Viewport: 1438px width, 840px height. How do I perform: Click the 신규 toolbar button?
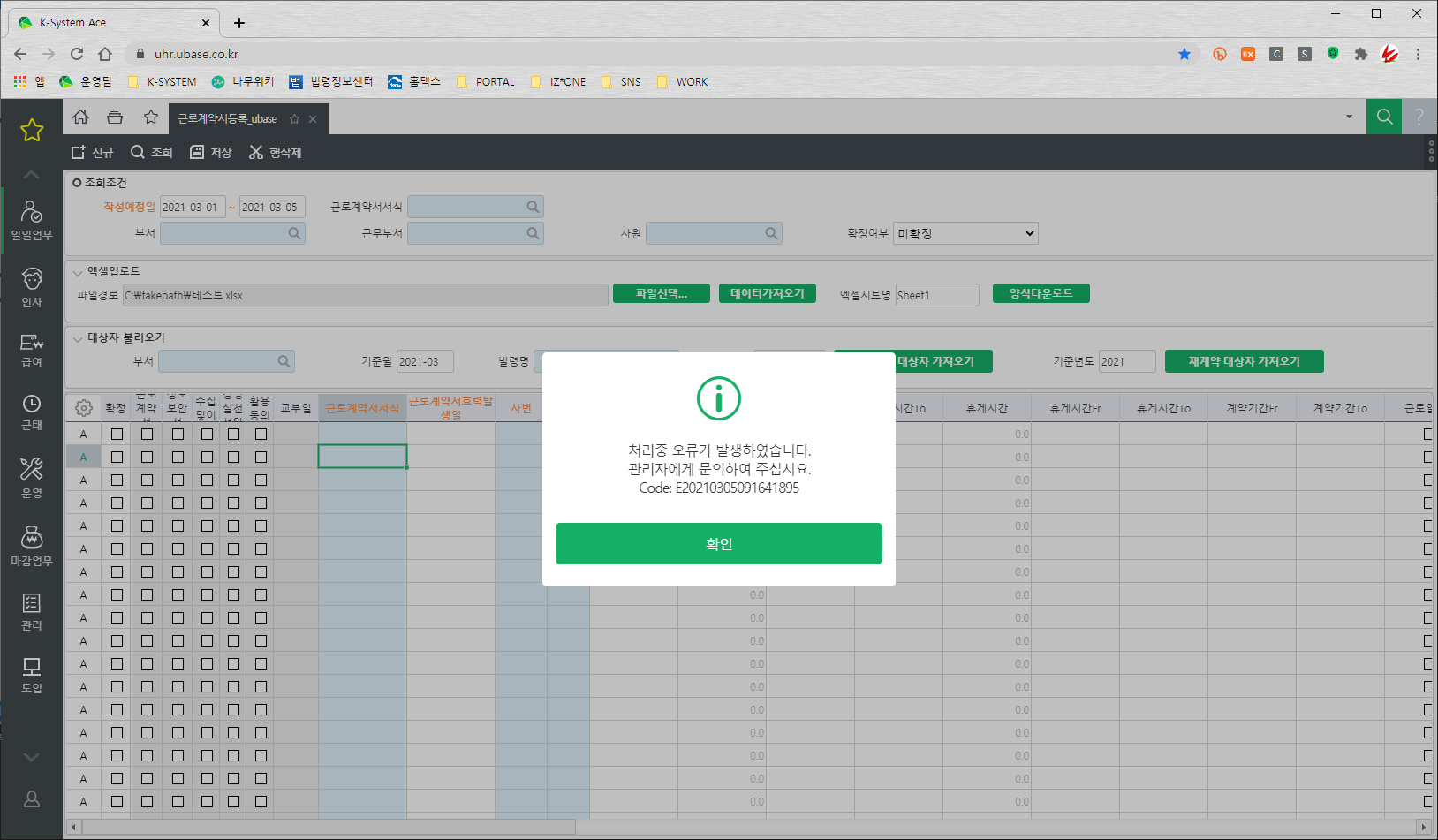pyautogui.click(x=93, y=152)
